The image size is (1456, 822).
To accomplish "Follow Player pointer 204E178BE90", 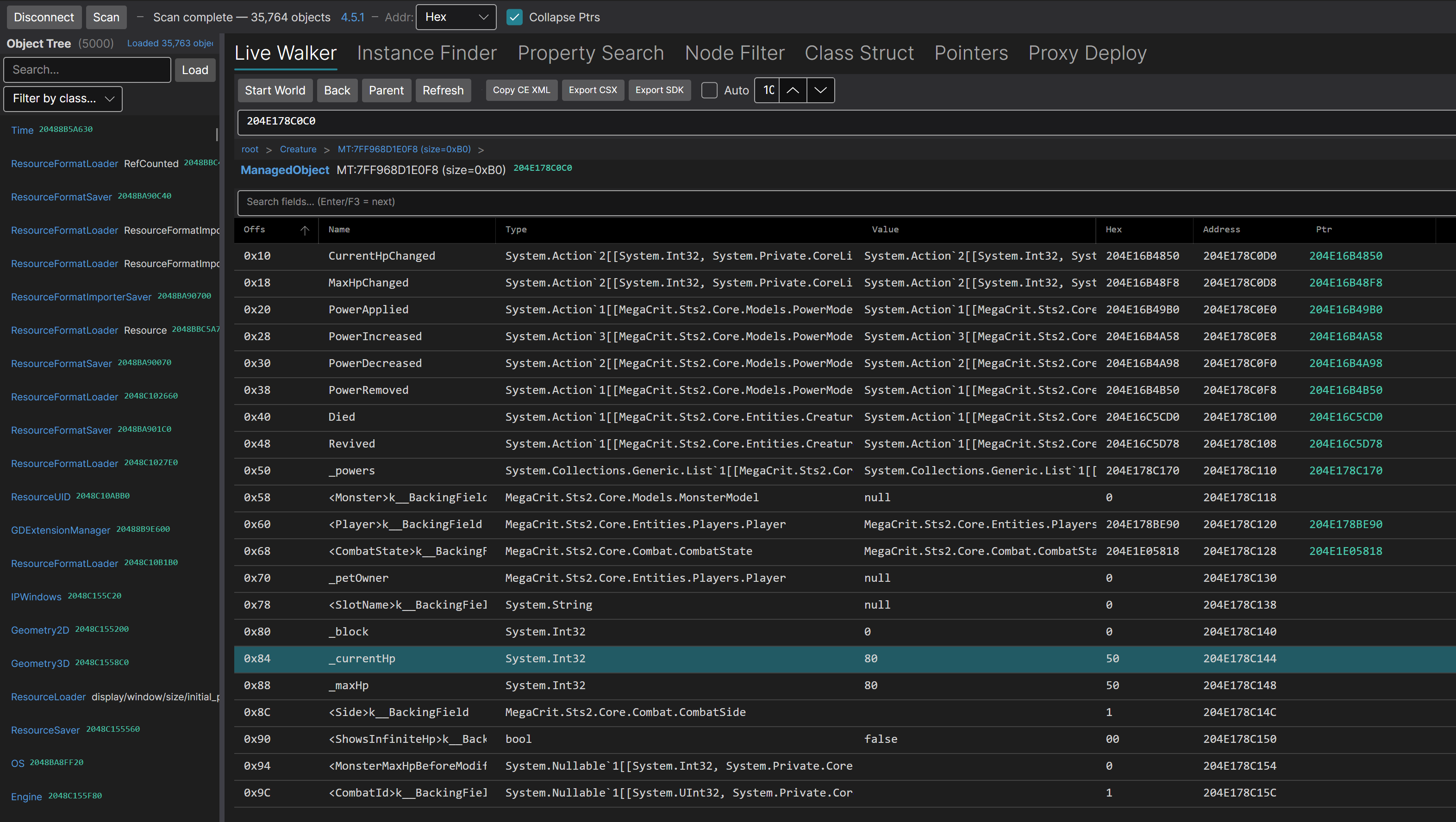I will 1345,524.
